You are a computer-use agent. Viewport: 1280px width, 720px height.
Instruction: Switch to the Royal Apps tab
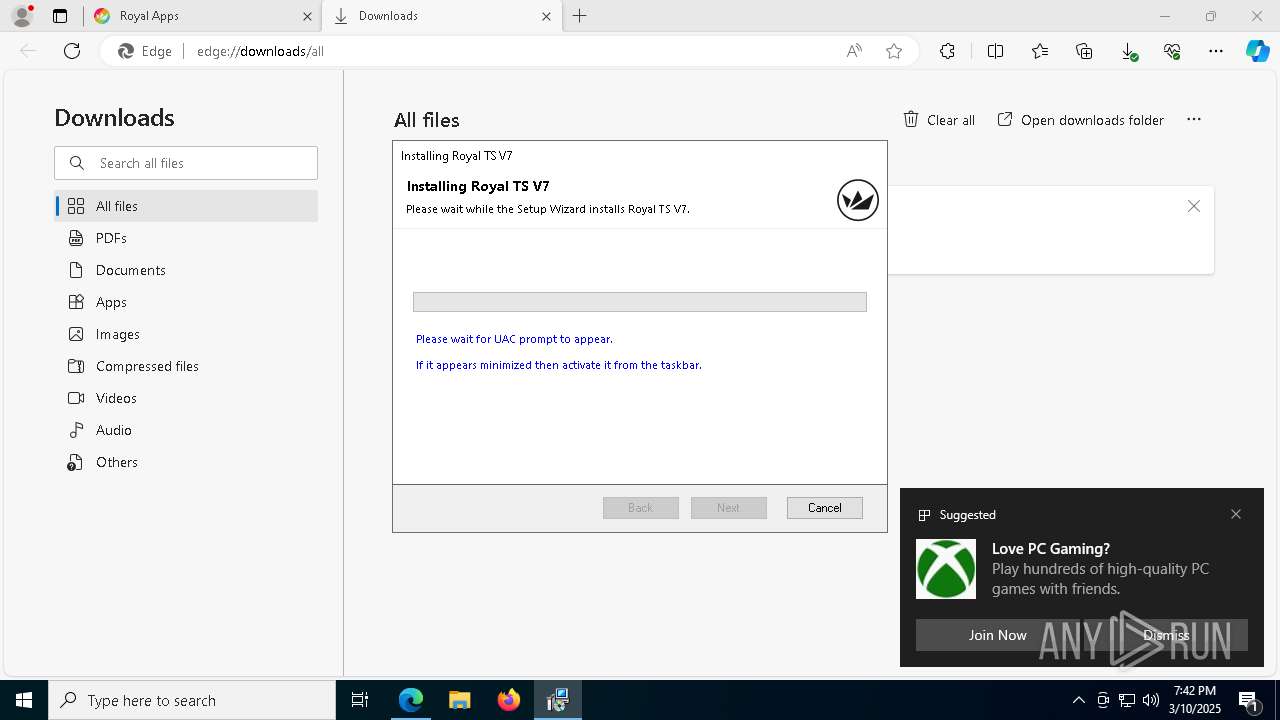coord(202,16)
